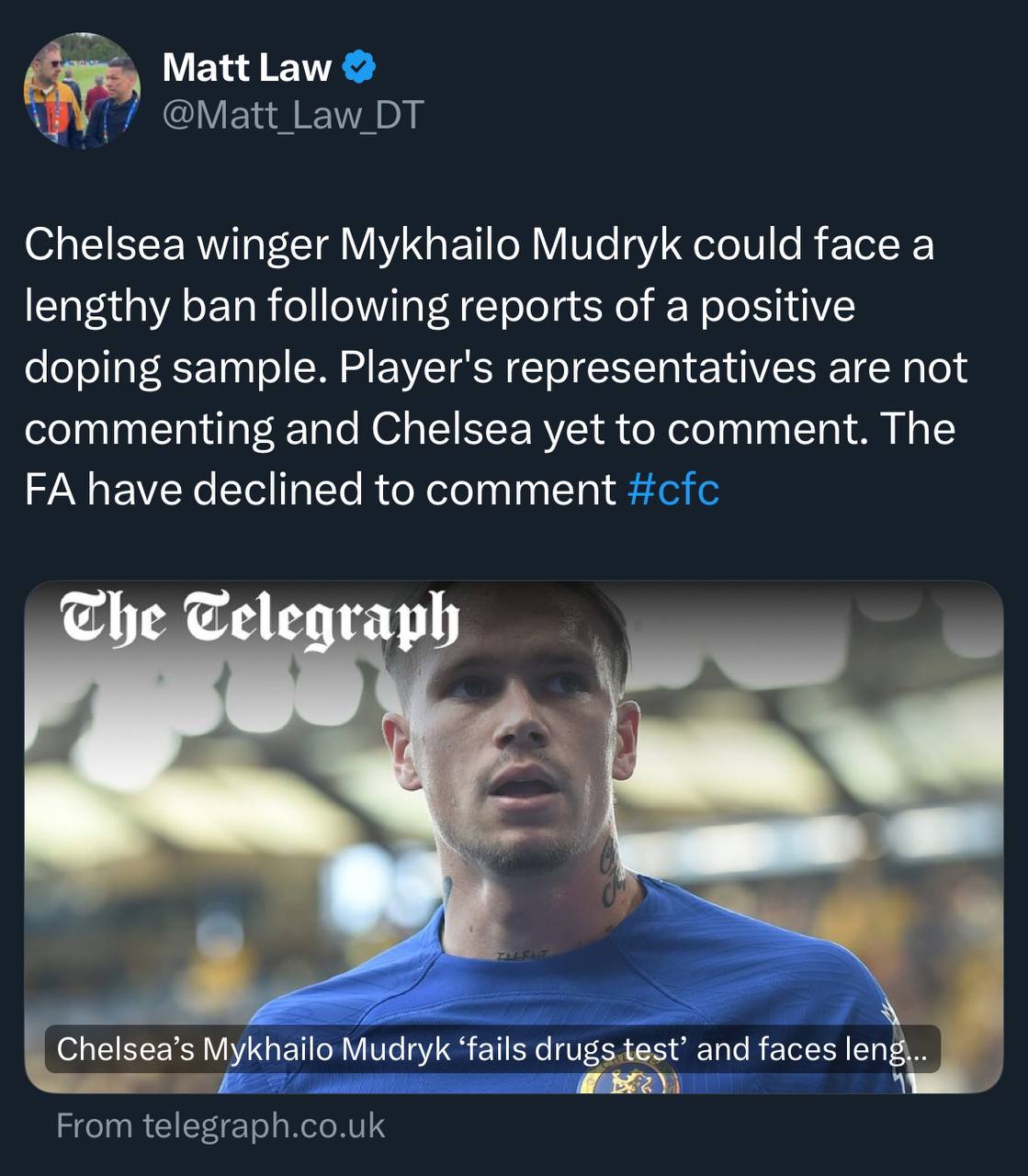1028x1176 pixels.
Task: Click 'Mykhailo Mudryk' in the tweet text
Action: click(x=511, y=245)
